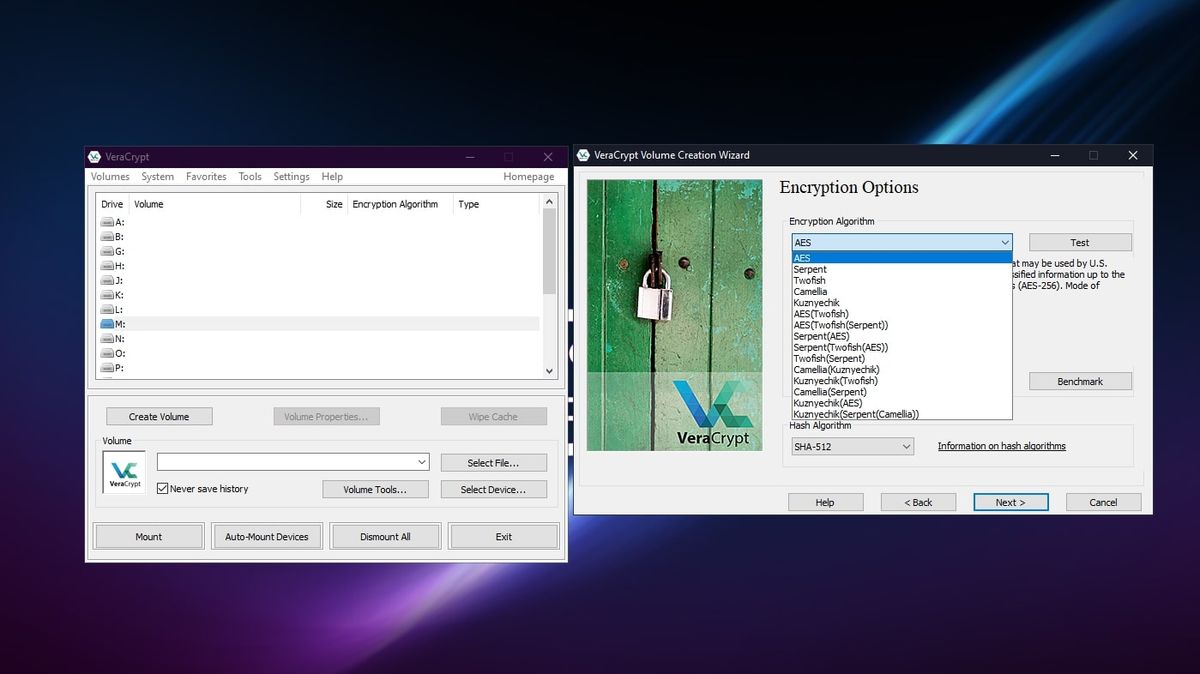Click the VeraCrypt logo beside the volume path field
The width and height of the screenshot is (1200, 674).
point(123,471)
